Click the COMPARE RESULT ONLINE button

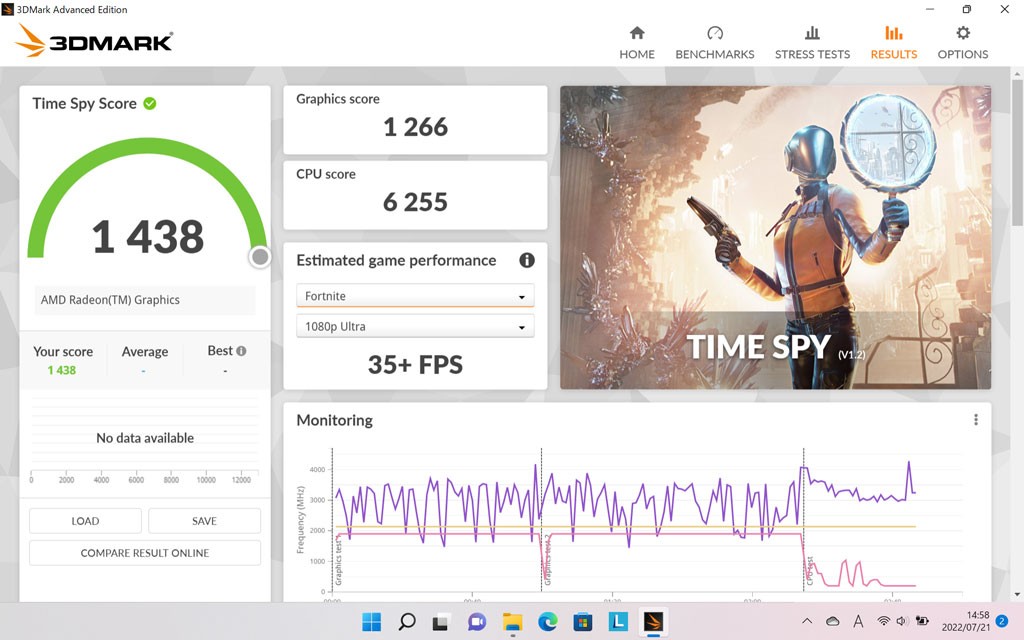[145, 553]
